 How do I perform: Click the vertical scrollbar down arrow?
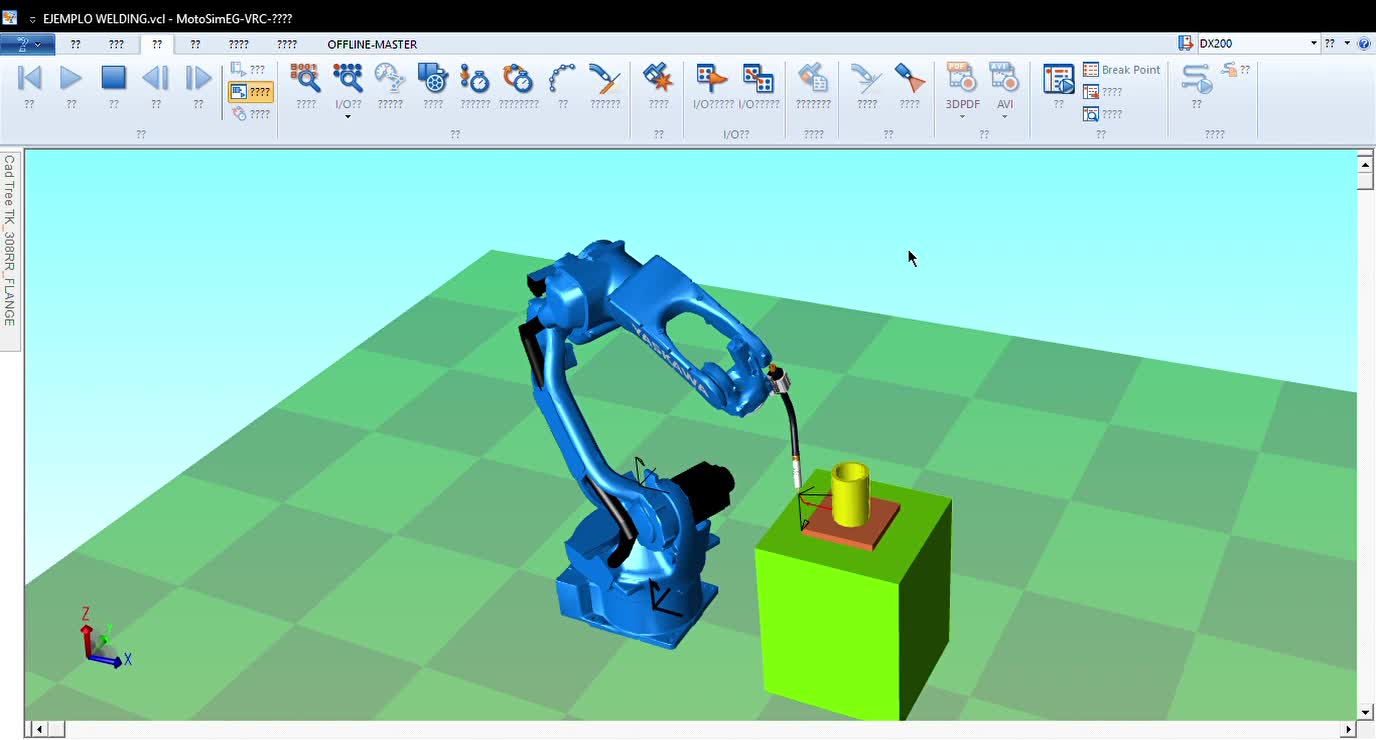pos(1366,712)
